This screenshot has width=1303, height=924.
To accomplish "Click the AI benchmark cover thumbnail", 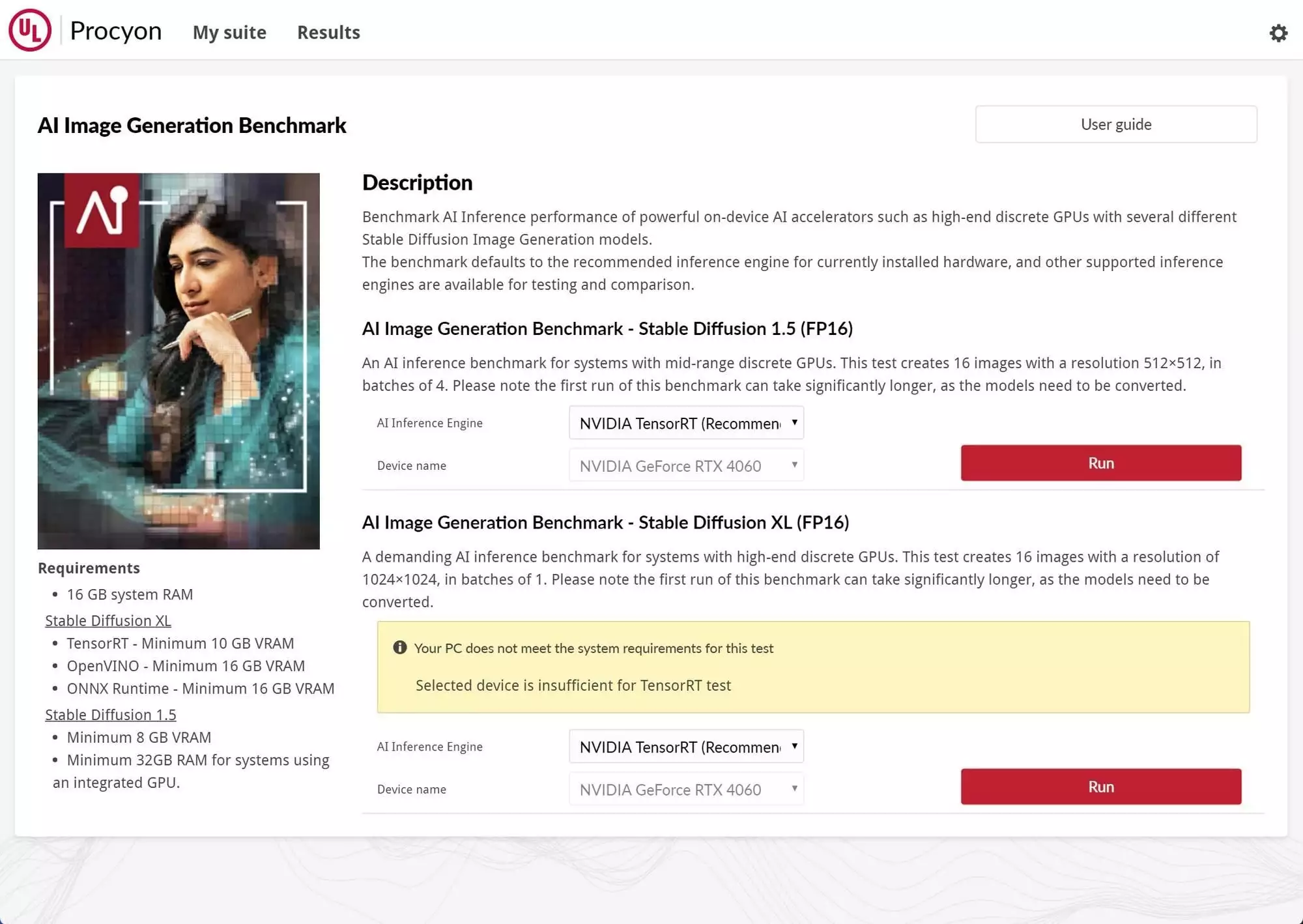I will click(179, 361).
